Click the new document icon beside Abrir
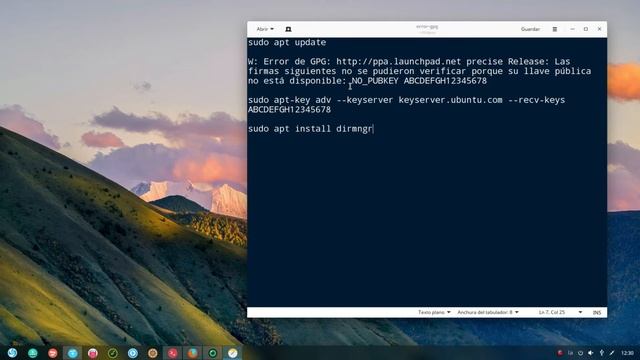 (288, 29)
